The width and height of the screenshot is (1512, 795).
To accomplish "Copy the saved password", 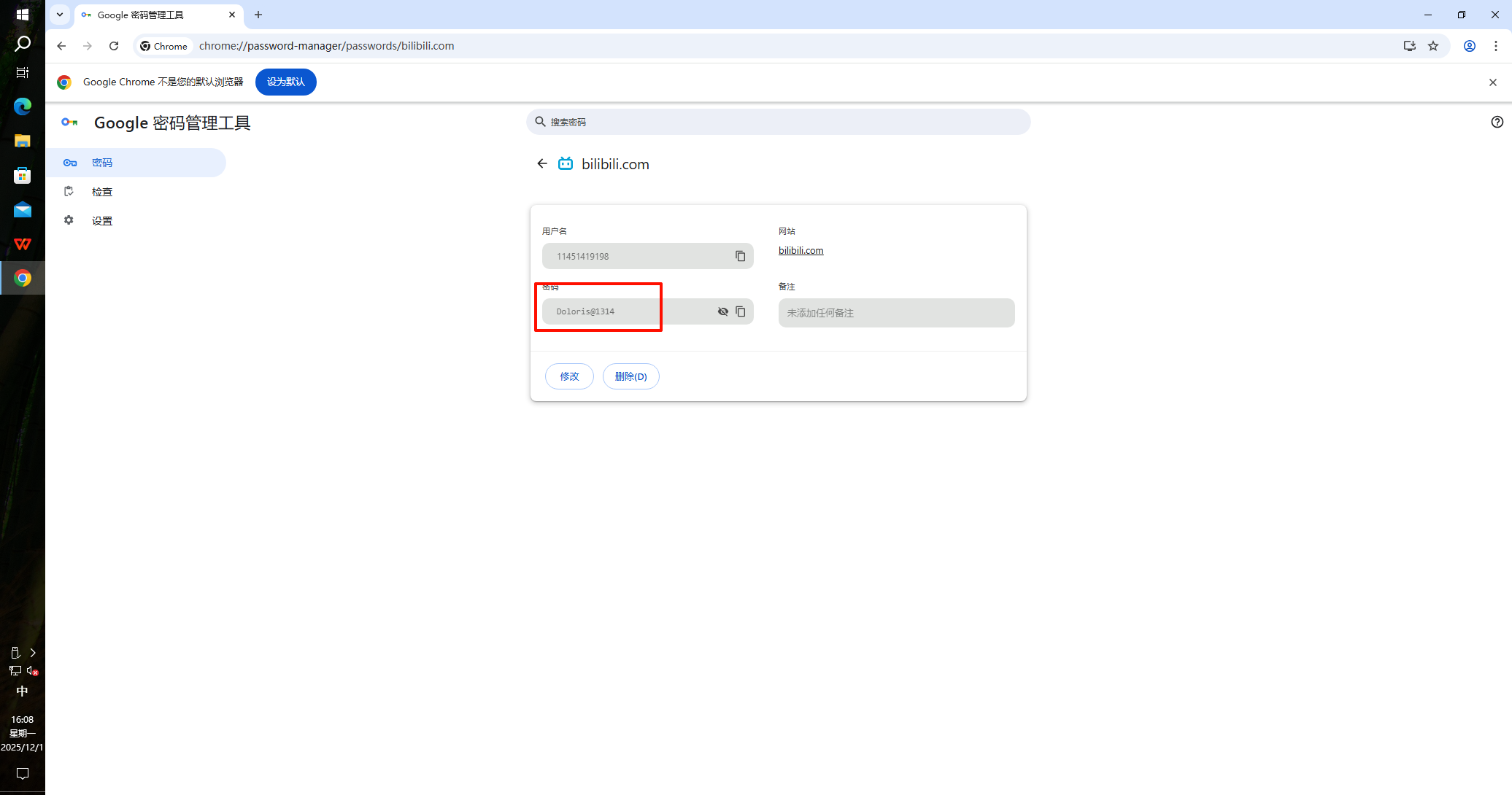I will [740, 311].
